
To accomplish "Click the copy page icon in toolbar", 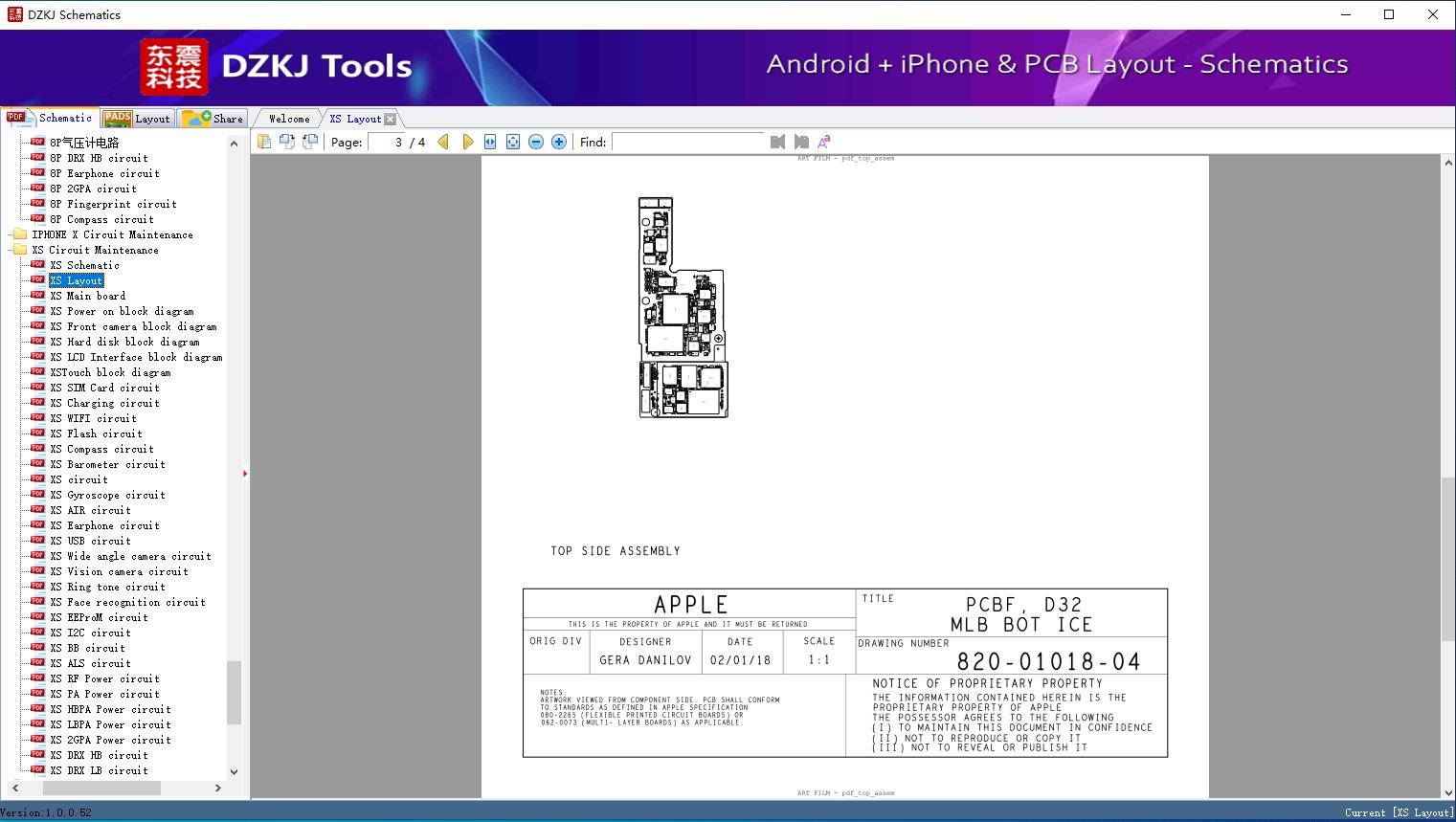I will tap(264, 142).
